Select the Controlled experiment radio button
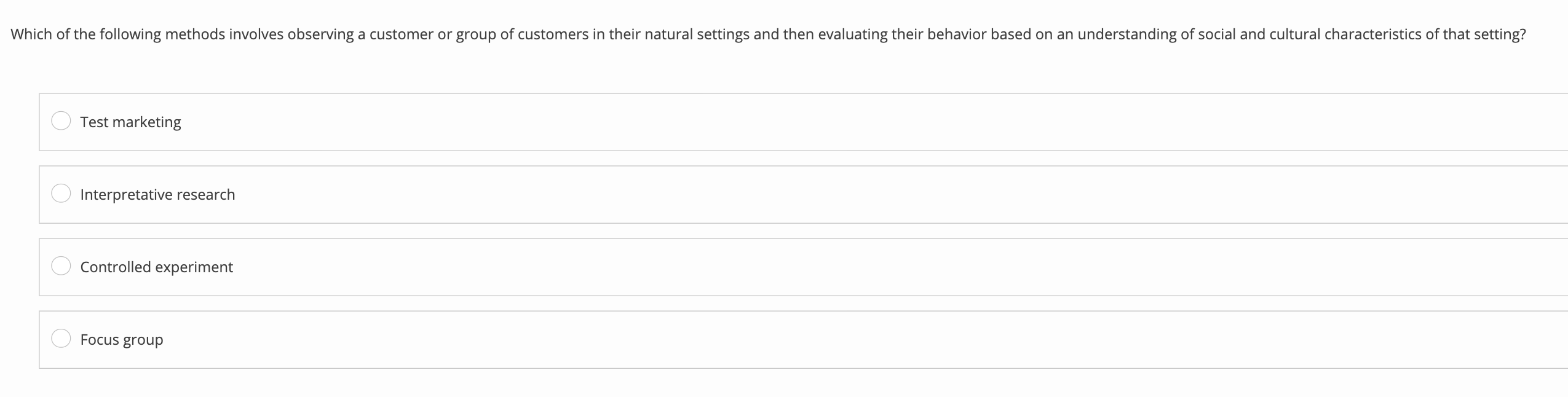The image size is (1568, 397). [x=62, y=266]
